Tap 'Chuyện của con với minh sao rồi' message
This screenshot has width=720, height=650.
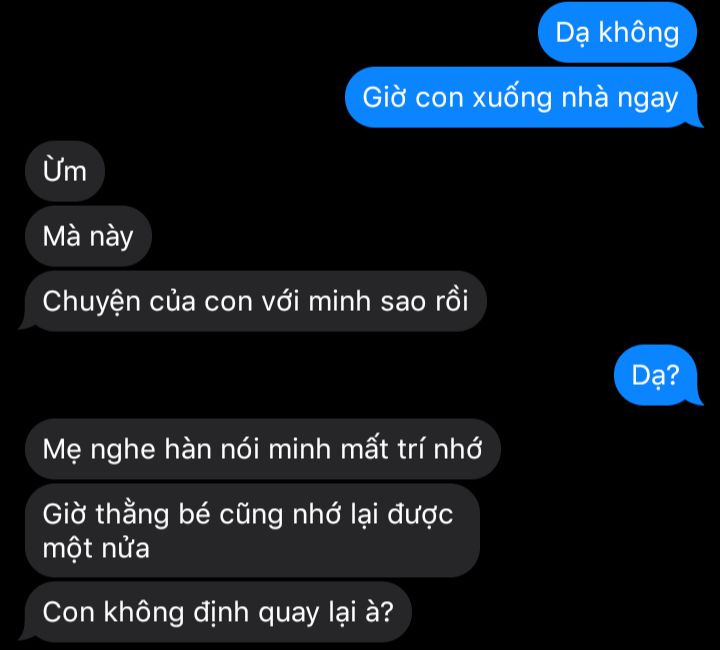(x=255, y=301)
